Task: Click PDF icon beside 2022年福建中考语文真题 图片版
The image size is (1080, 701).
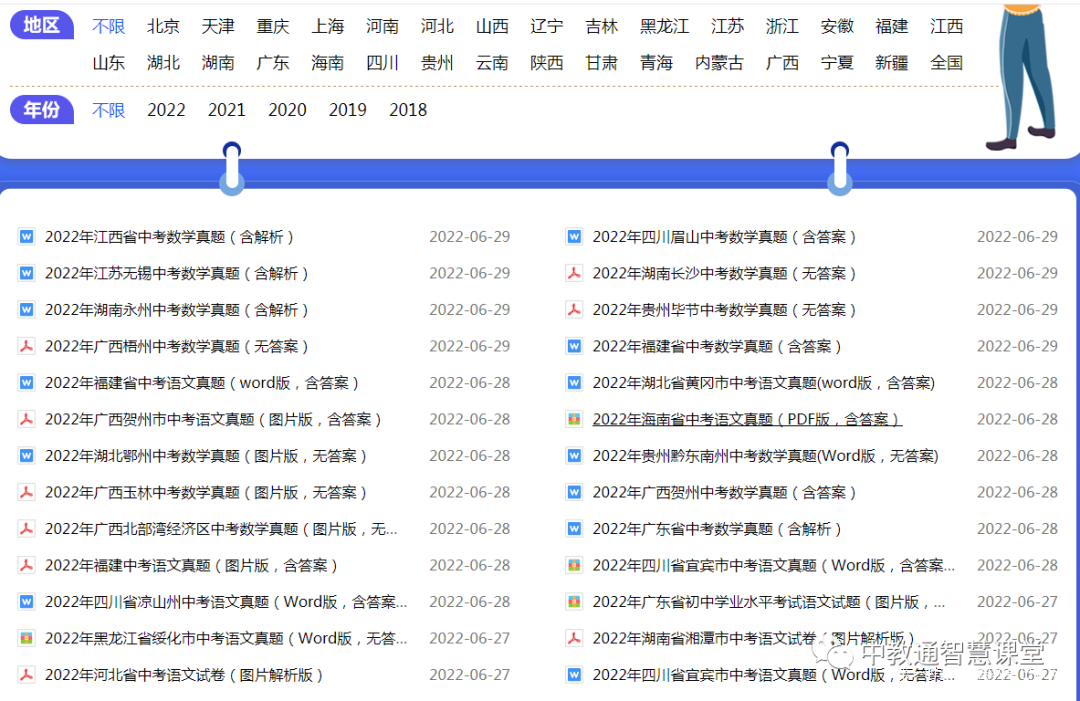Action: point(26,565)
